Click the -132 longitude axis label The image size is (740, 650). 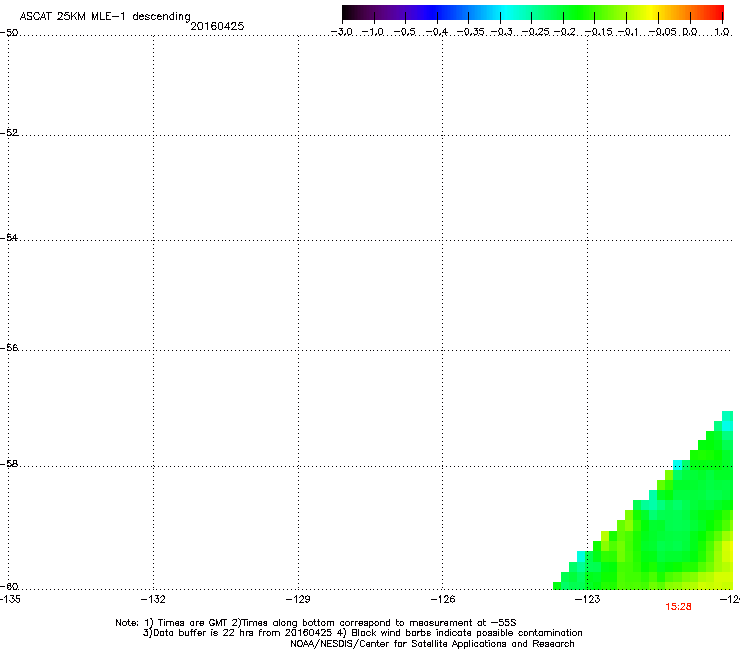(153, 599)
